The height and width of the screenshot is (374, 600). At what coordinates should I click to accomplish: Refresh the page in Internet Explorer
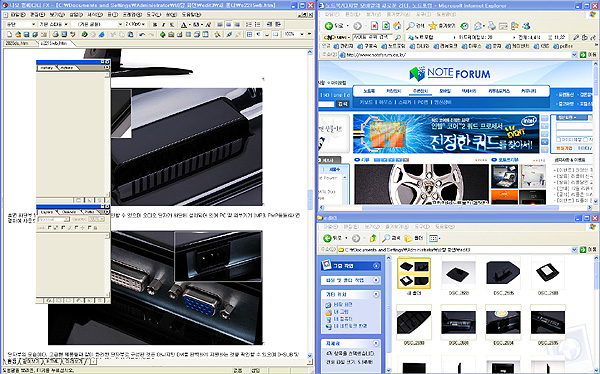pyautogui.click(x=386, y=26)
